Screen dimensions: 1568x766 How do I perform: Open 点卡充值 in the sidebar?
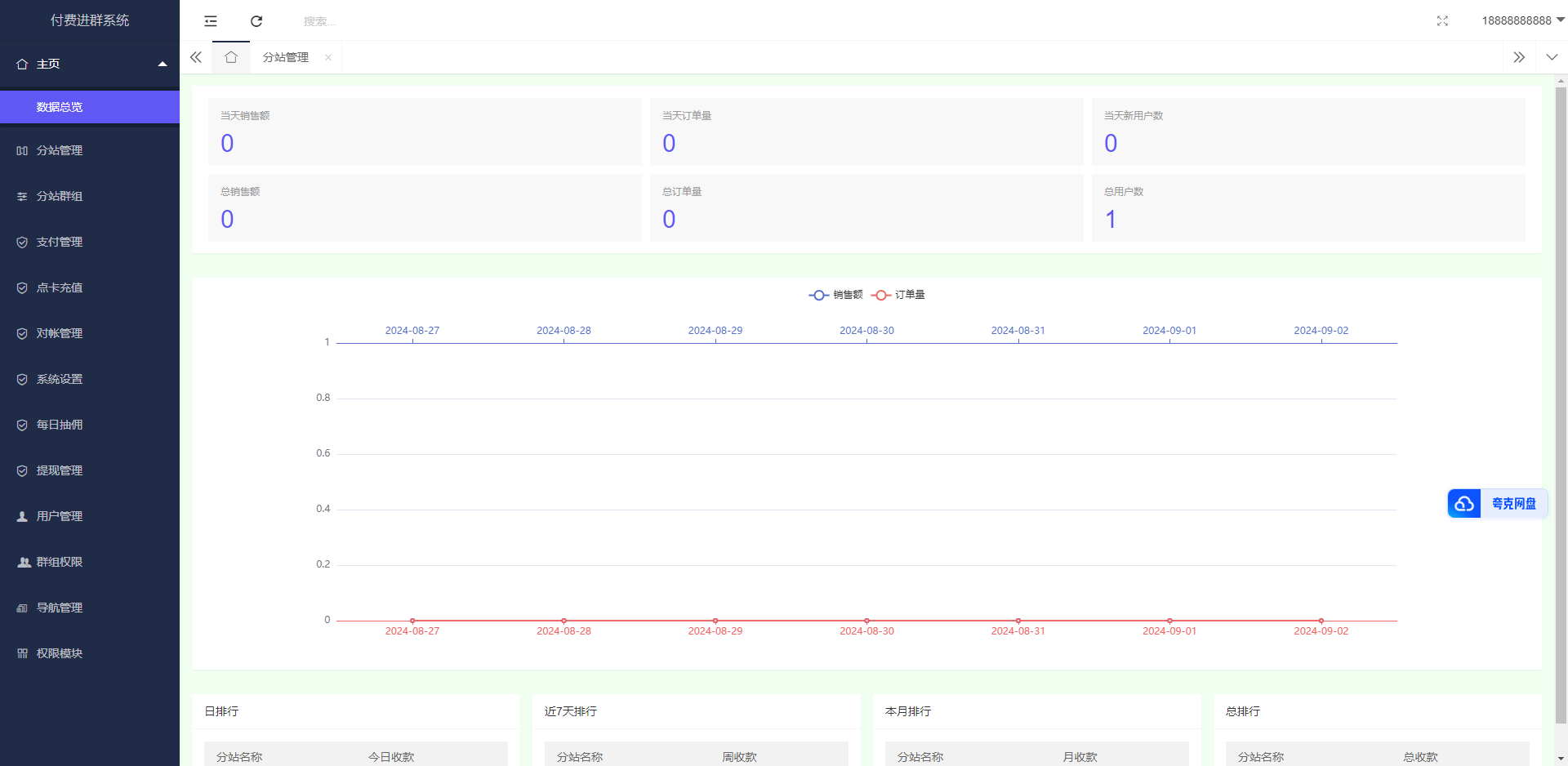[90, 287]
